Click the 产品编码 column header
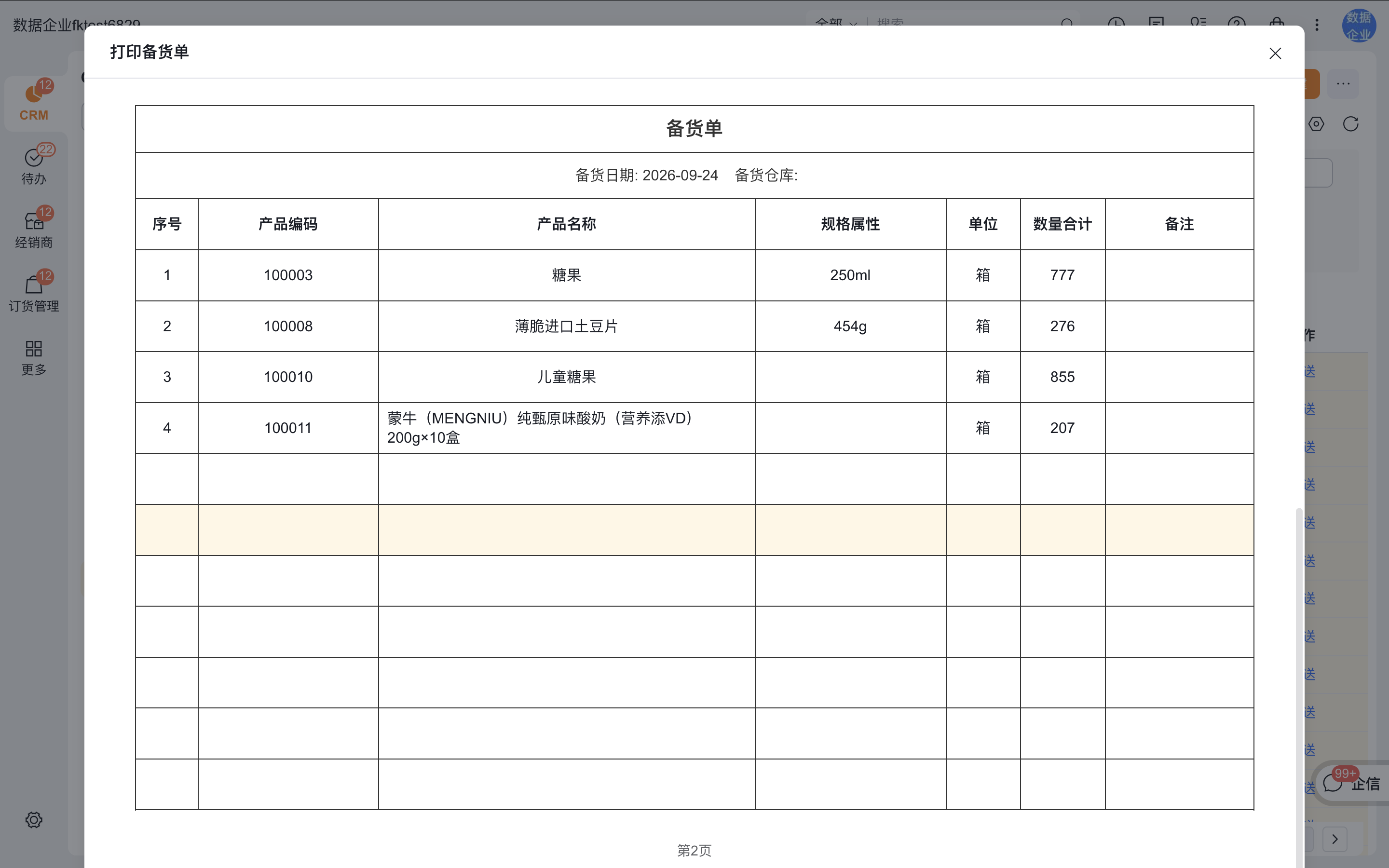This screenshot has height=868, width=1389. click(x=288, y=224)
